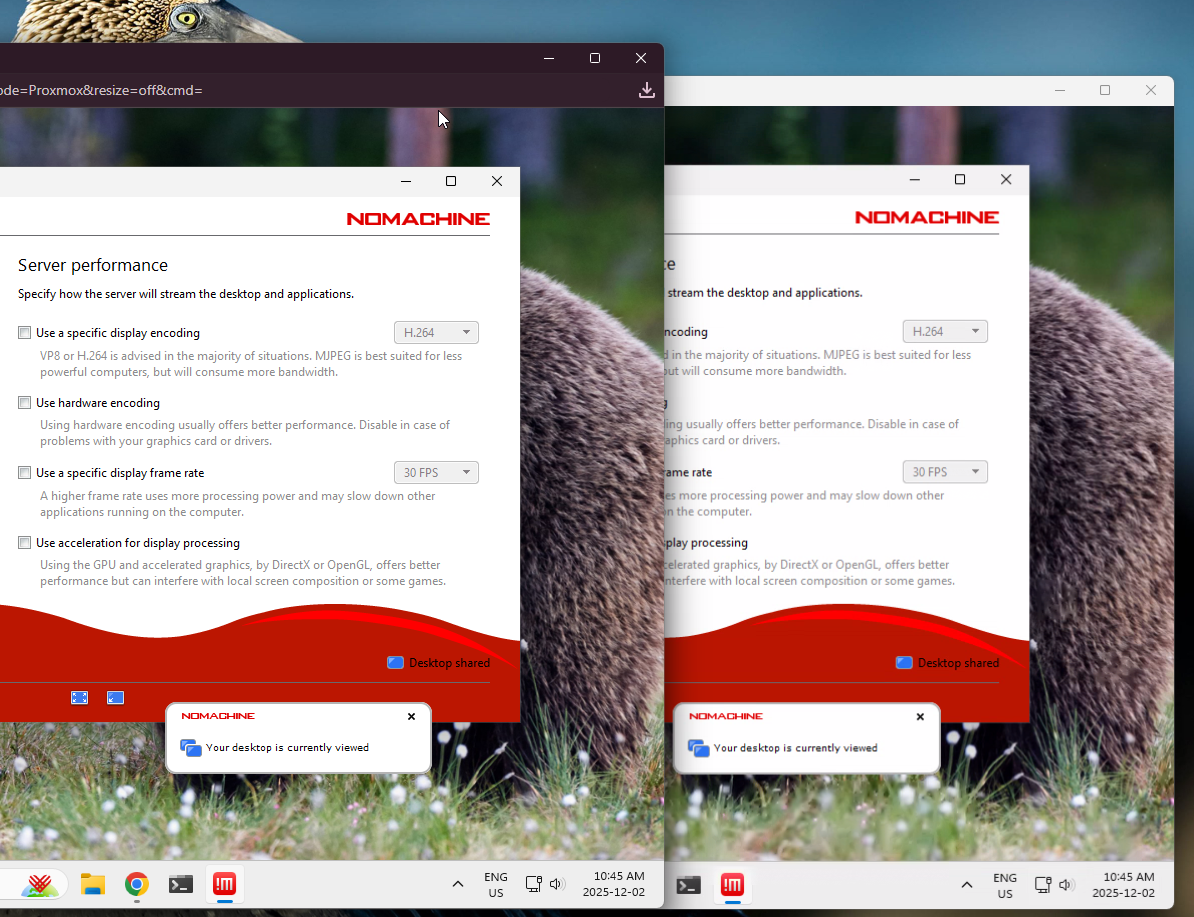Open the widgets icon on the taskbar
Image resolution: width=1194 pixels, height=917 pixels.
(x=40, y=884)
